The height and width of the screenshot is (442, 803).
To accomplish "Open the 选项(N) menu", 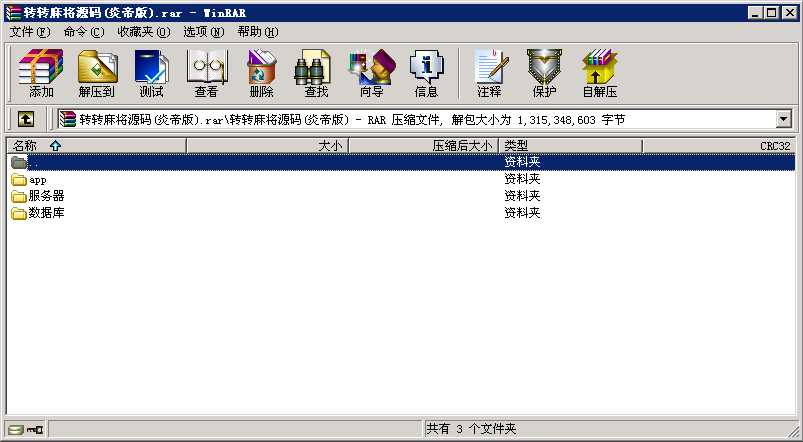I will click(x=204, y=32).
